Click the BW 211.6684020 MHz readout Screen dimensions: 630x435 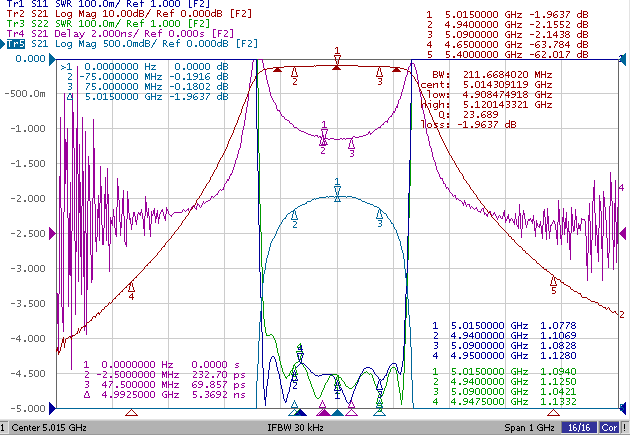point(492,75)
